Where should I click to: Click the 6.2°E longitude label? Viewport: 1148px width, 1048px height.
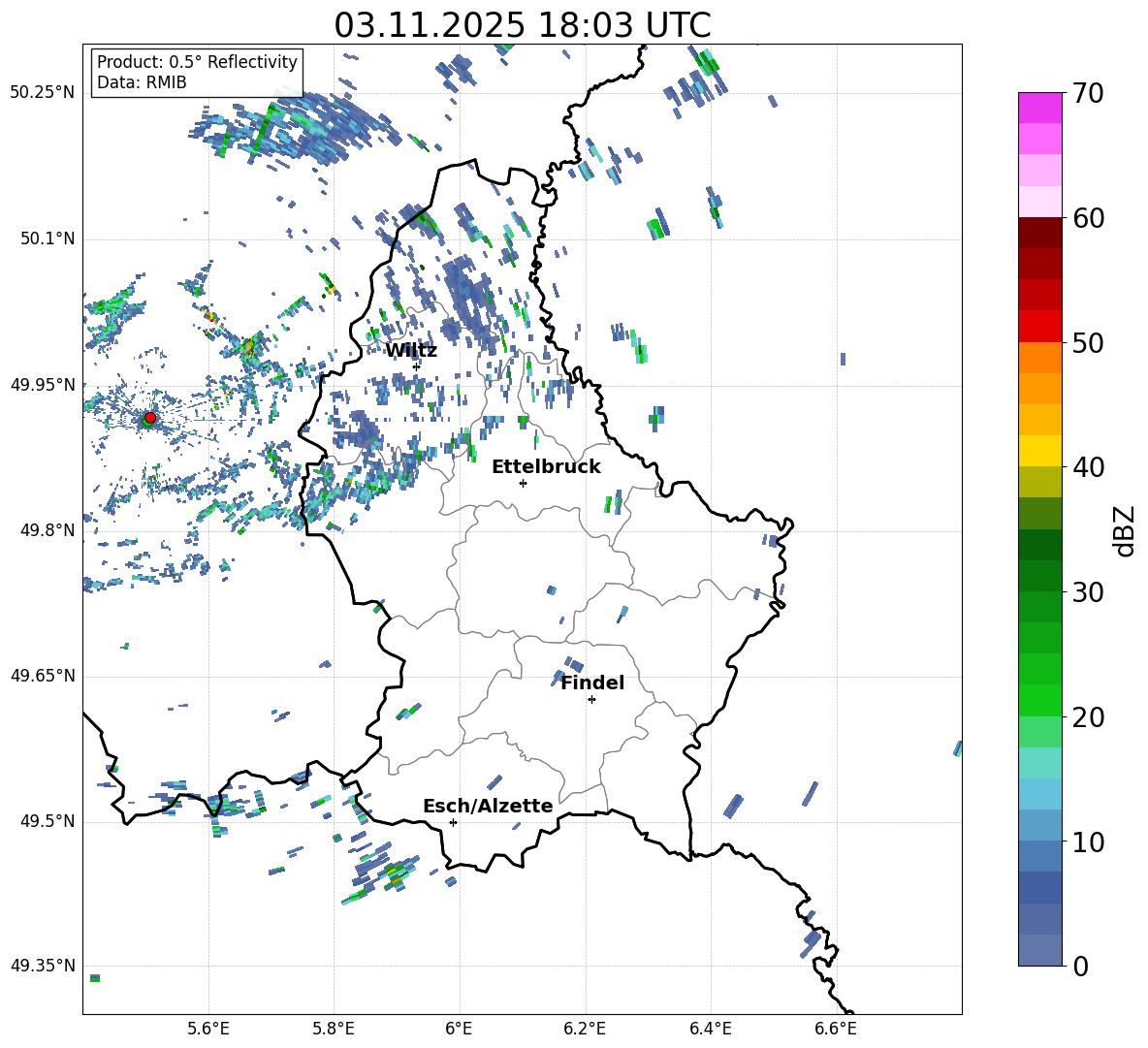click(x=585, y=1029)
